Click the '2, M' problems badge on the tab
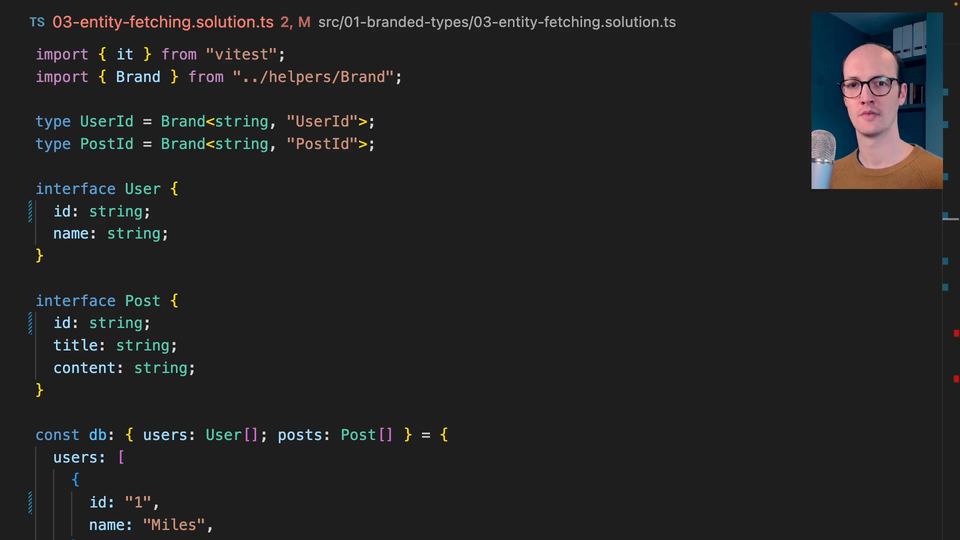960x540 pixels. (296, 22)
